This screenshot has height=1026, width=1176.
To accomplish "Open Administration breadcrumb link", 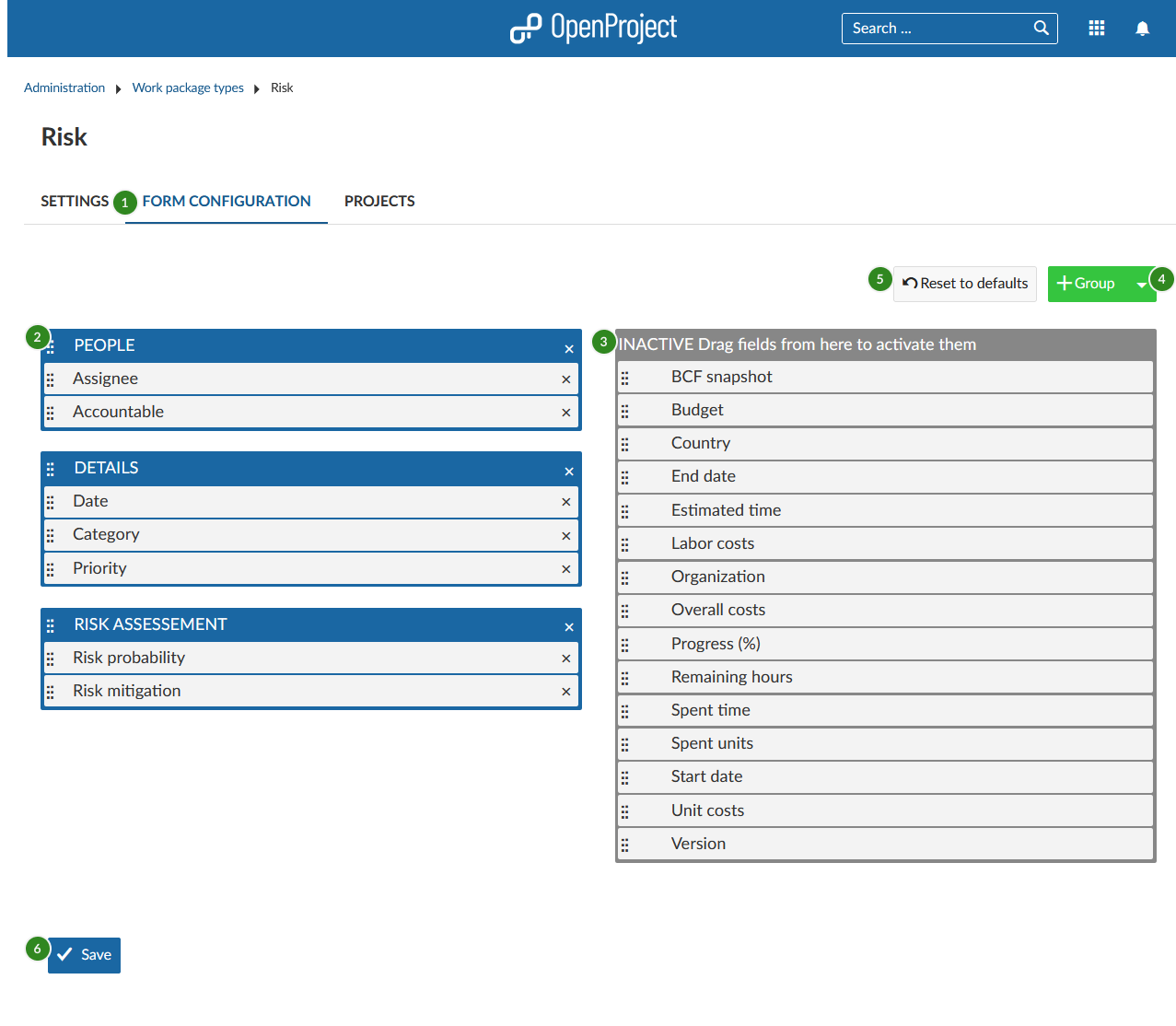I will click(64, 88).
